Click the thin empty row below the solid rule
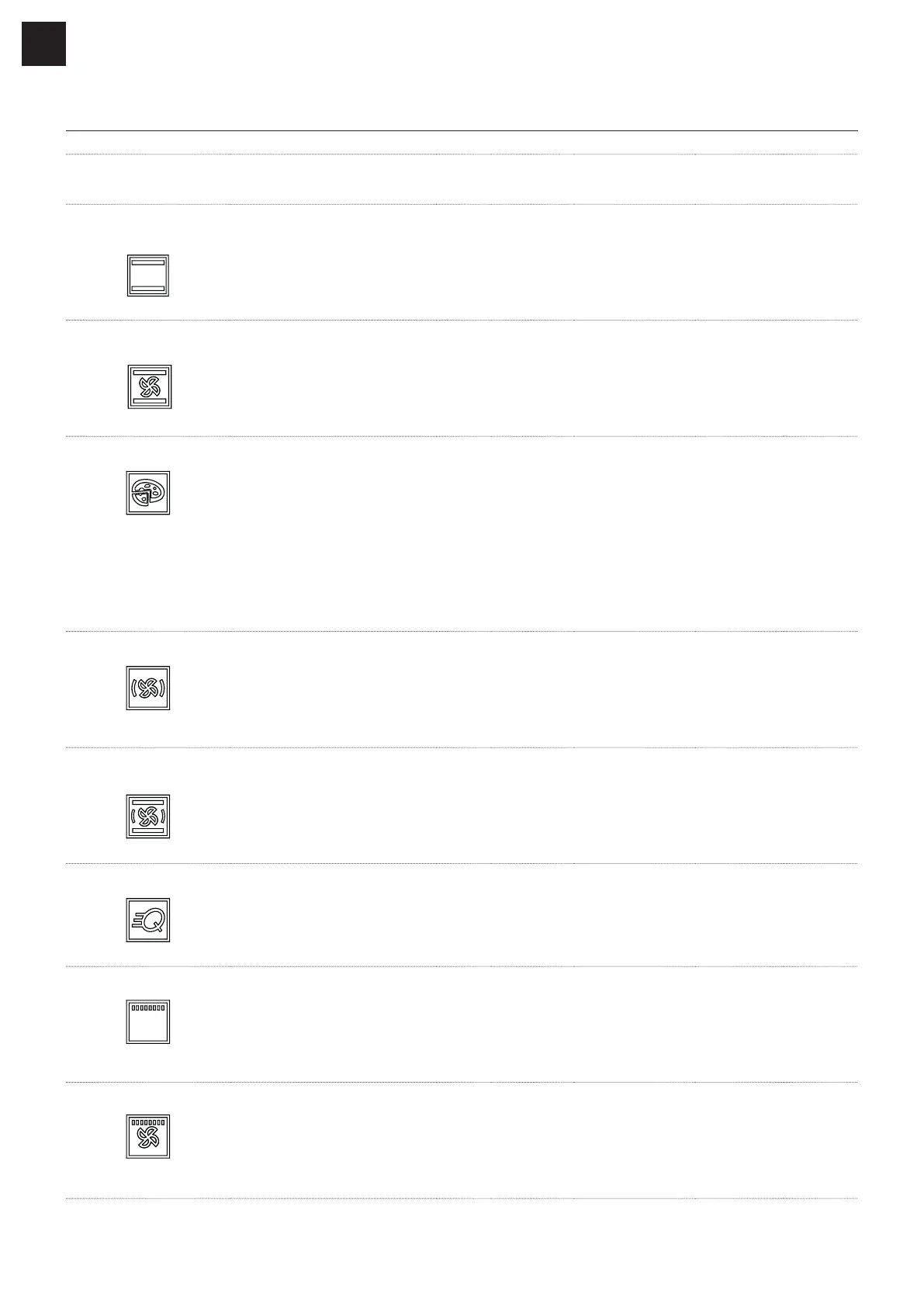 pos(462,143)
